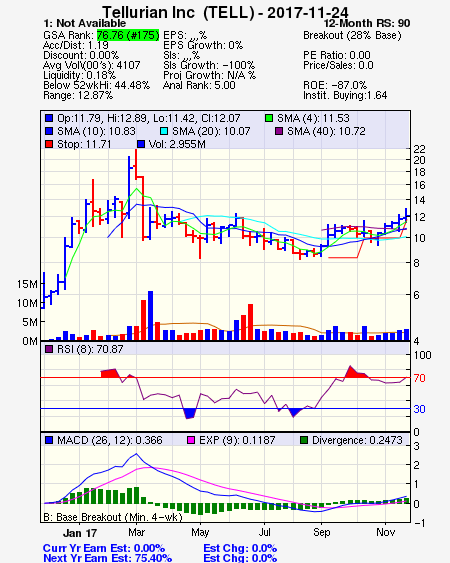
Task: Click the green Divergence legend swatch
Action: tap(304, 440)
